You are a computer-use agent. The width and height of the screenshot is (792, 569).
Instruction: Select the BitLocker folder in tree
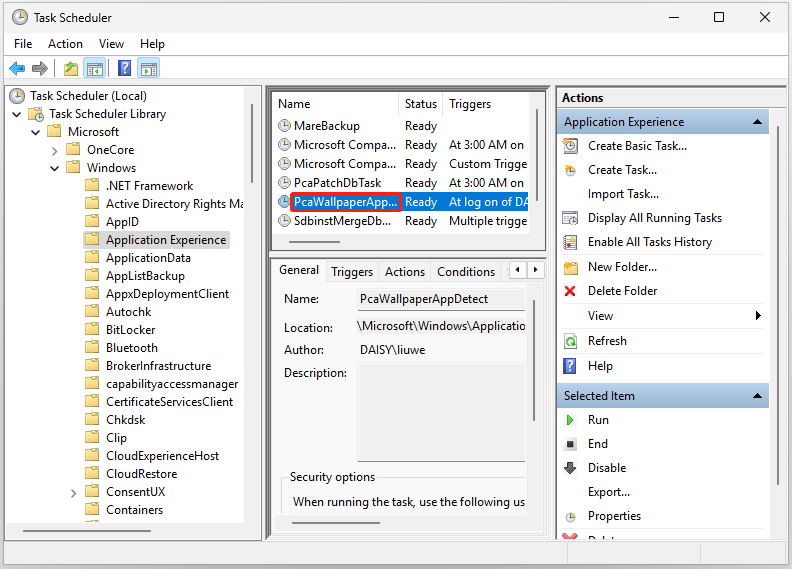click(121, 330)
